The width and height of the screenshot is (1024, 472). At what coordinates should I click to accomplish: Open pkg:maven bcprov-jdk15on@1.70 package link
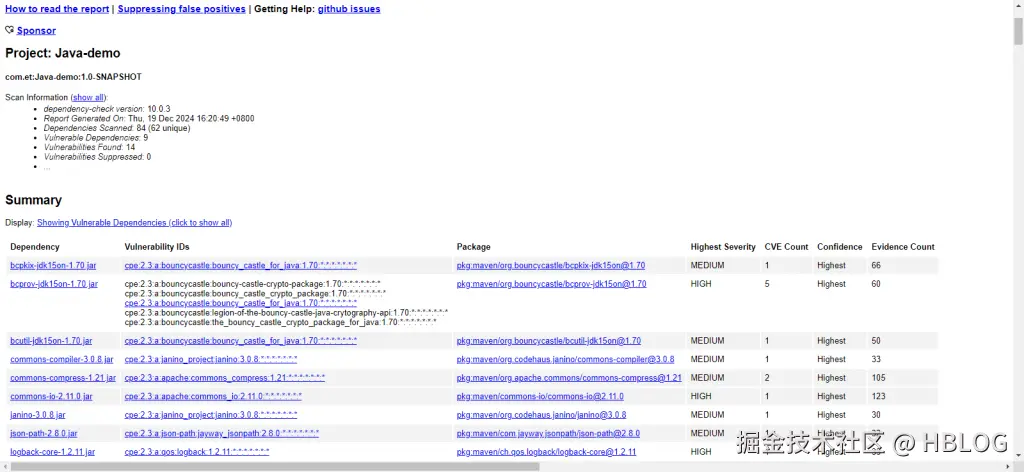(x=551, y=284)
